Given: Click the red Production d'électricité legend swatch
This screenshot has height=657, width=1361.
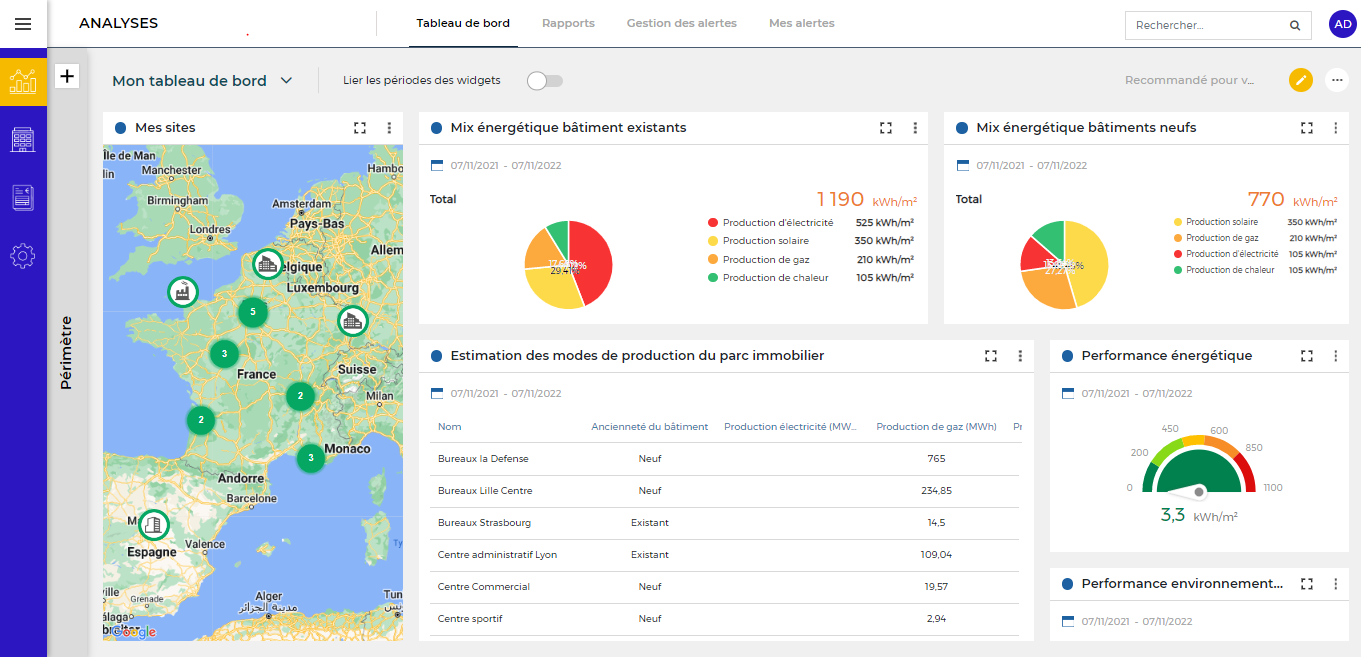Looking at the screenshot, I should pyautogui.click(x=713, y=223).
